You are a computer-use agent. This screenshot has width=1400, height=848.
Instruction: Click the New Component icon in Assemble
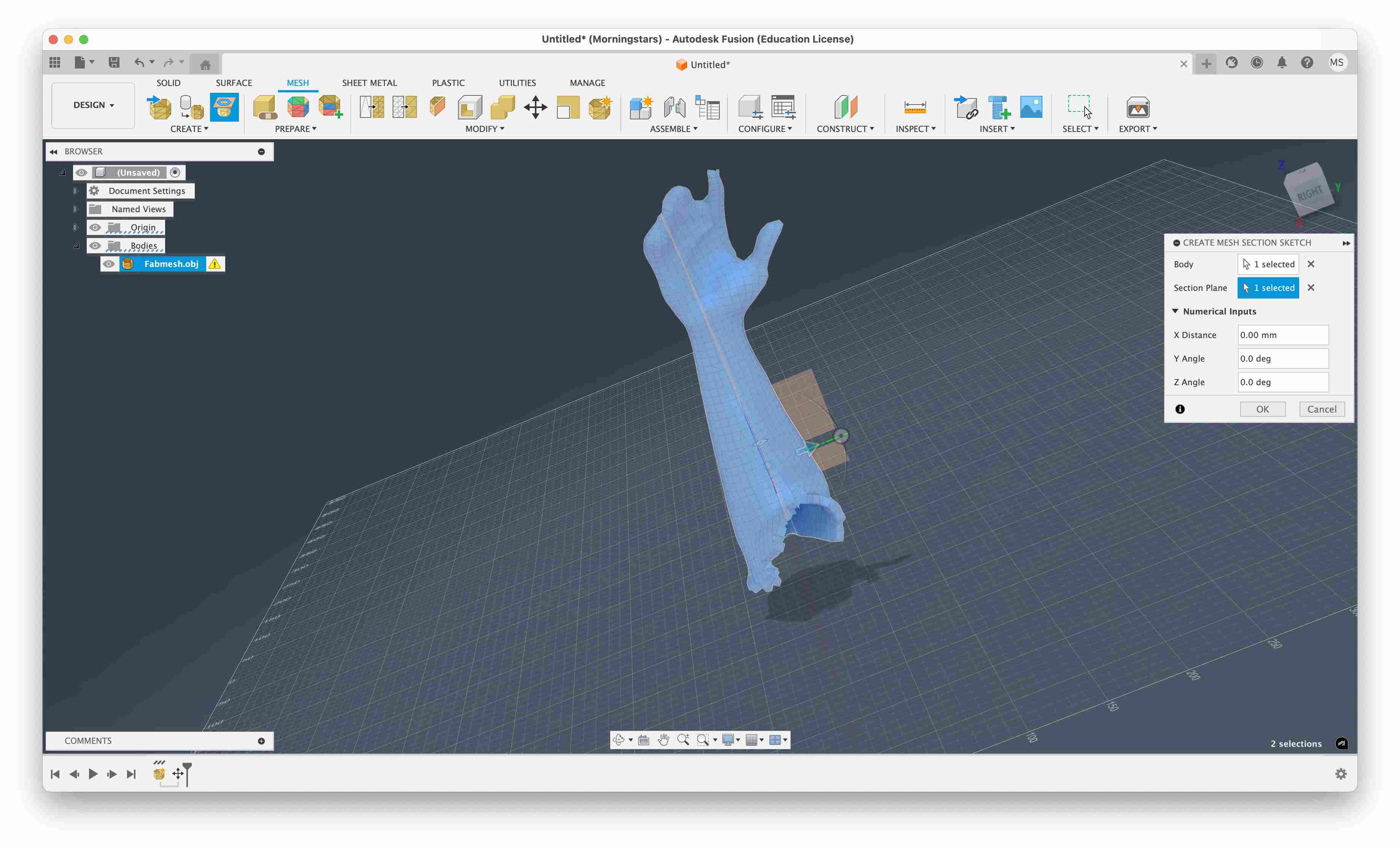pos(641,107)
